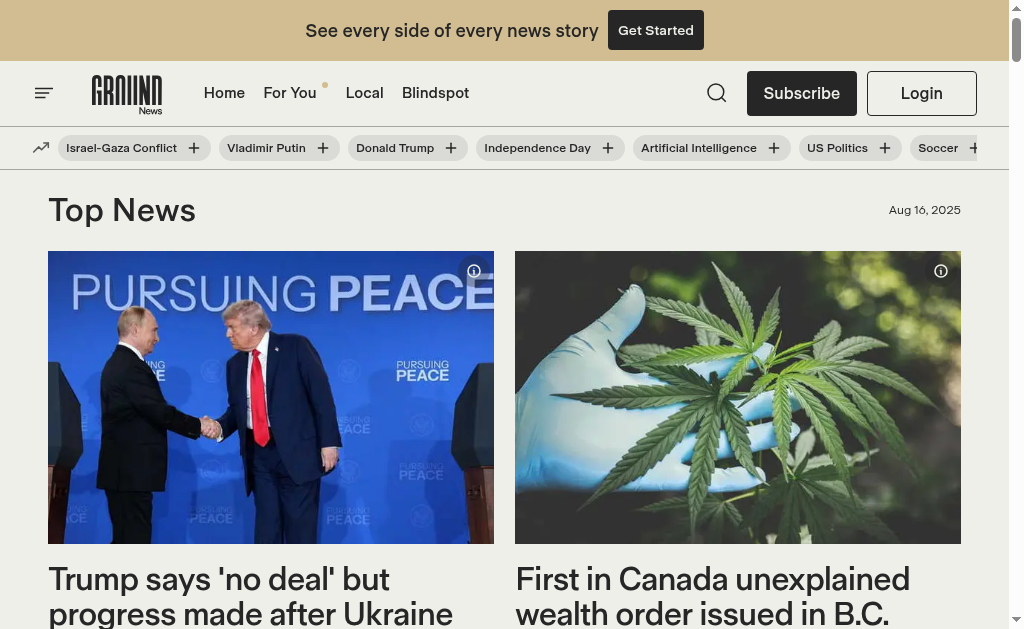Follow Israel-Gaza Conflict with plus icon
This screenshot has height=629, width=1024.
(194, 148)
